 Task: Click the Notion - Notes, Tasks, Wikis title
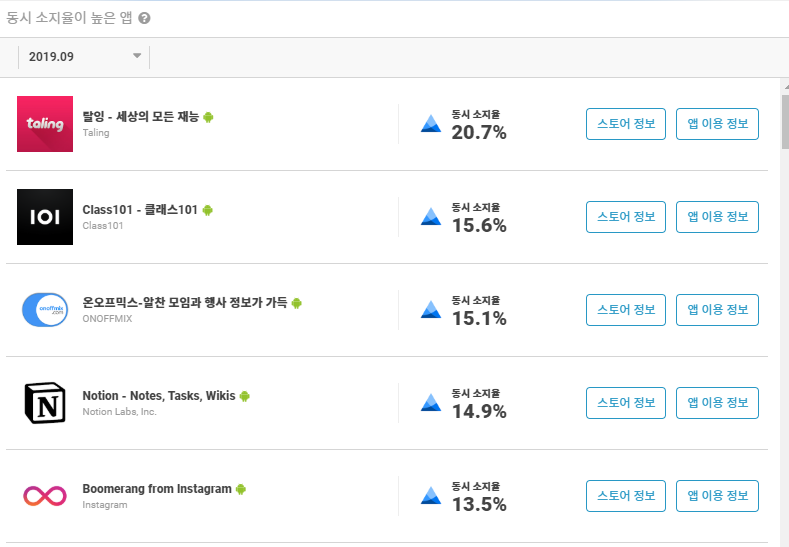(x=159, y=396)
